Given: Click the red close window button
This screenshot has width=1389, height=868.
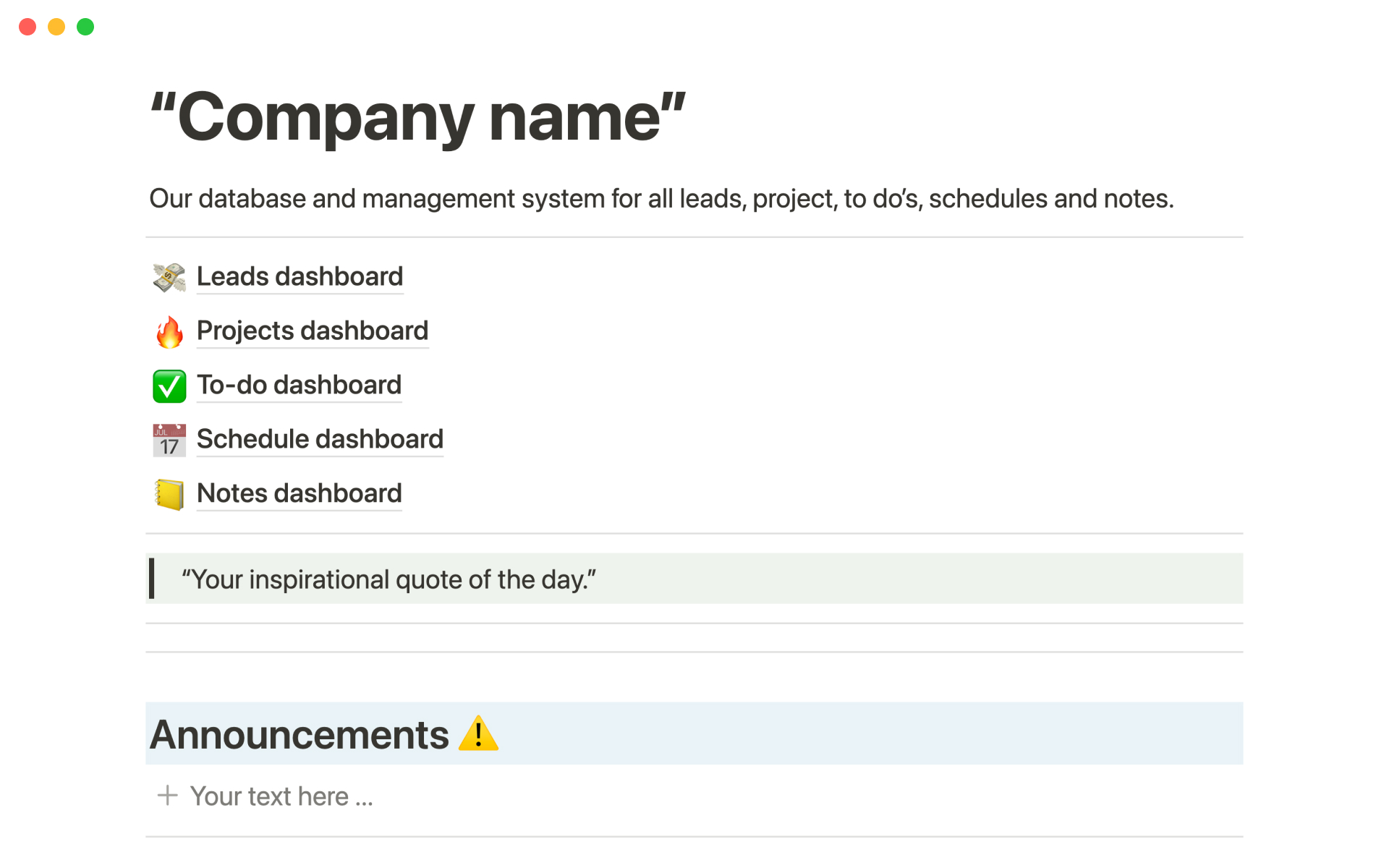Looking at the screenshot, I should point(27,27).
